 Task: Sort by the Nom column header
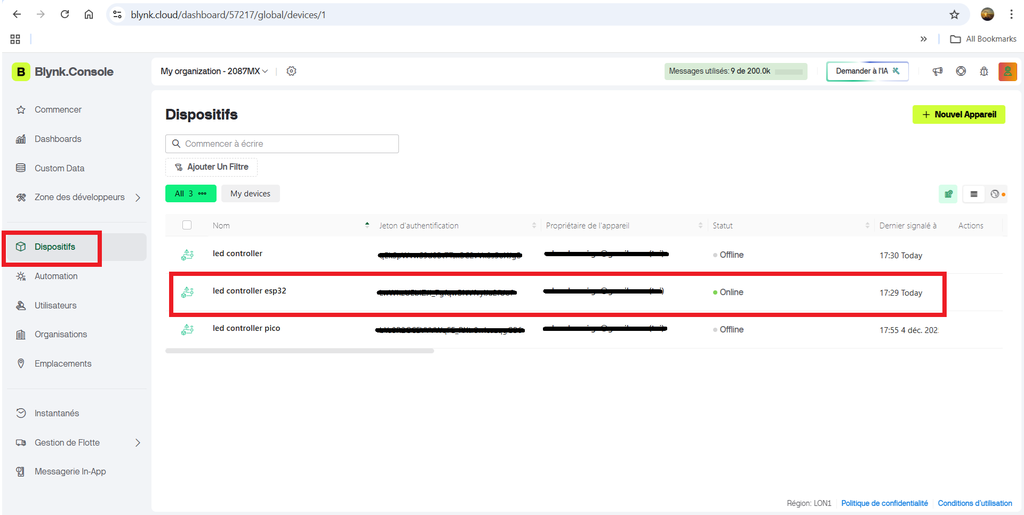coord(221,225)
